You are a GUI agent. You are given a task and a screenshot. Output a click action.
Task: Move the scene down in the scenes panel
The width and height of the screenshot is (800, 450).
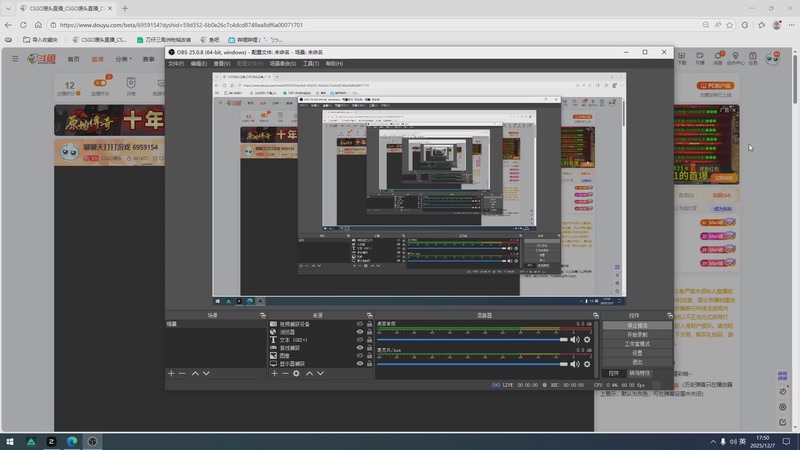(x=206, y=373)
